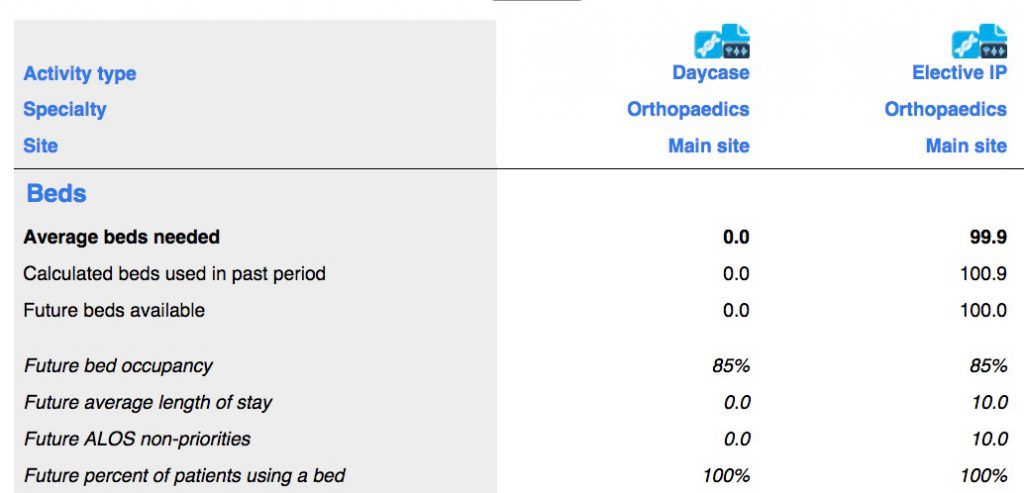Click the Elective IP column icon
The width and height of the screenshot is (1024, 493).
(979, 41)
